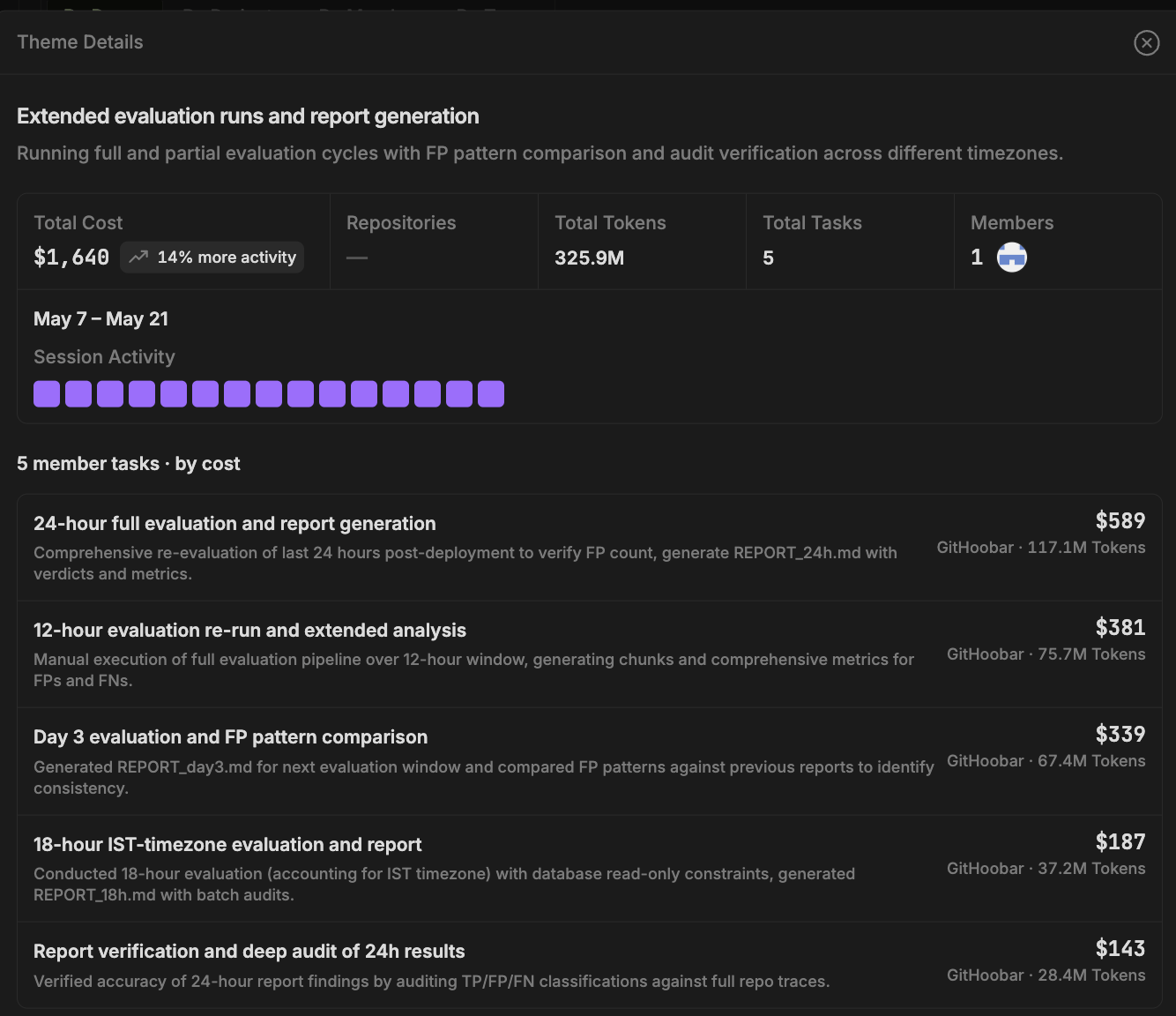Viewport: 1176px width, 1016px height.
Task: Open 18-hour IST-timezone evaluation and report task
Action: coord(589,869)
